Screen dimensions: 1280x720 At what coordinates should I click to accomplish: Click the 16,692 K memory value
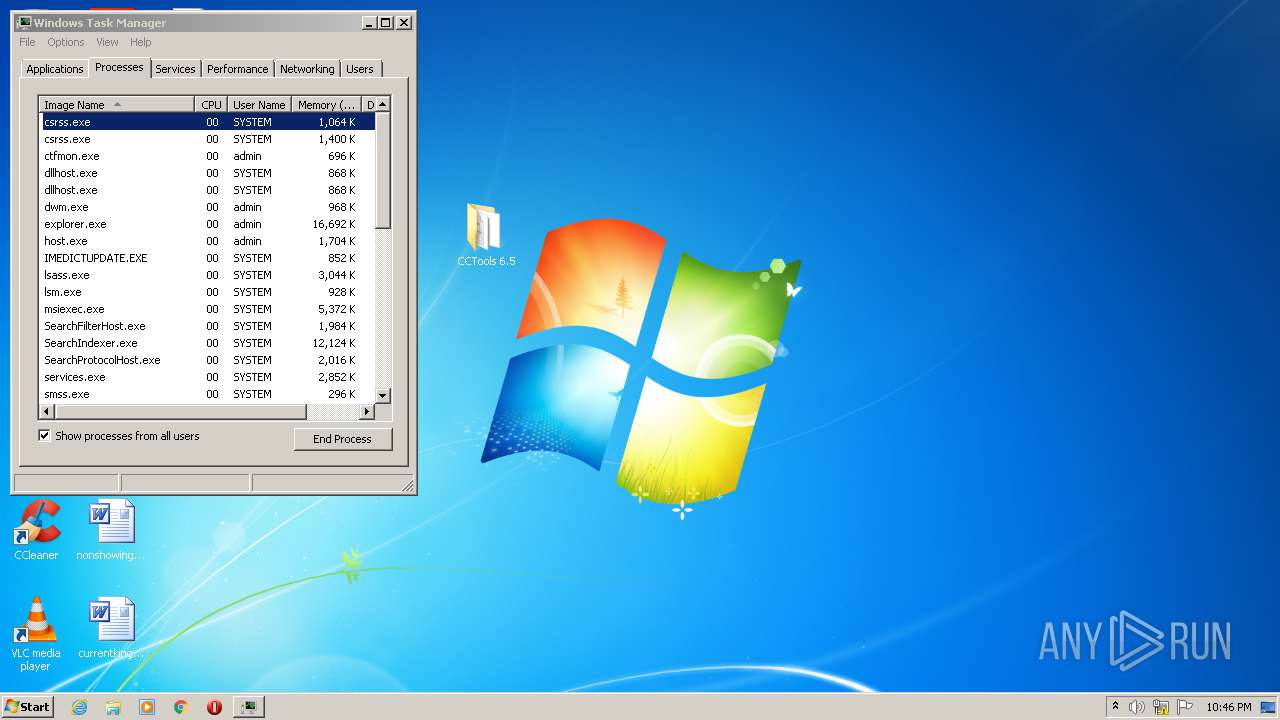click(x=333, y=224)
